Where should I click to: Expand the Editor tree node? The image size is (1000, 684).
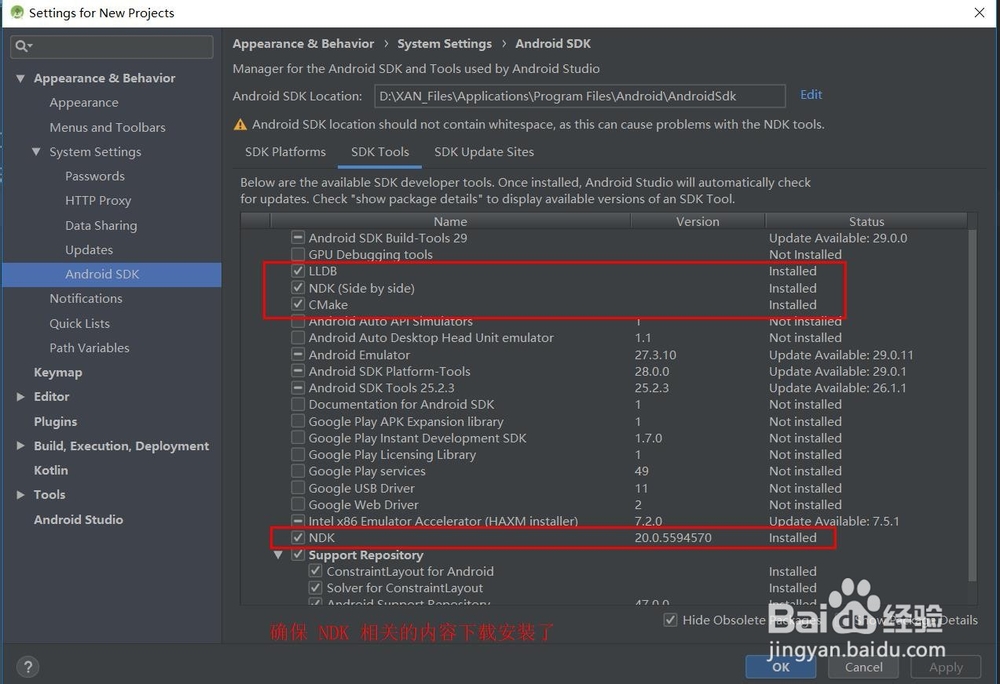click(x=20, y=397)
